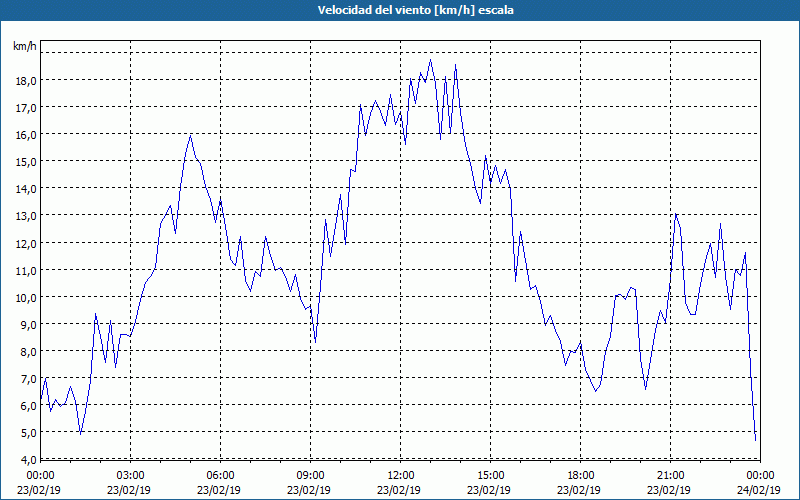Click the 15,0 y-axis value

click(26, 162)
